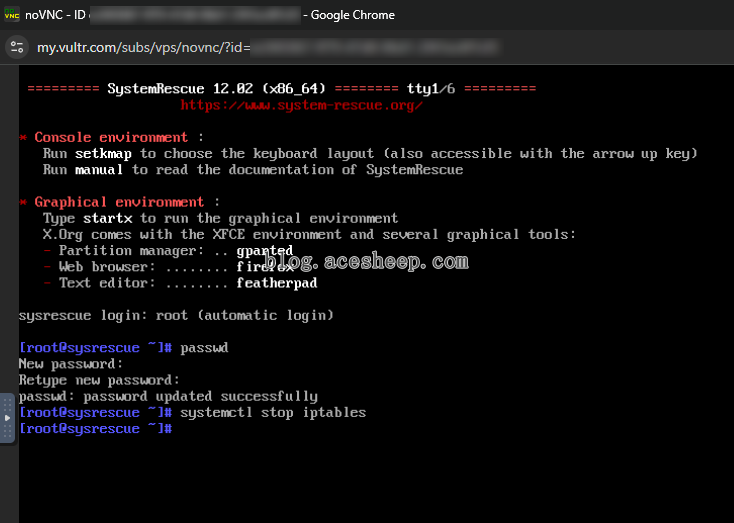Click the featherpad text editor entry

[277, 283]
